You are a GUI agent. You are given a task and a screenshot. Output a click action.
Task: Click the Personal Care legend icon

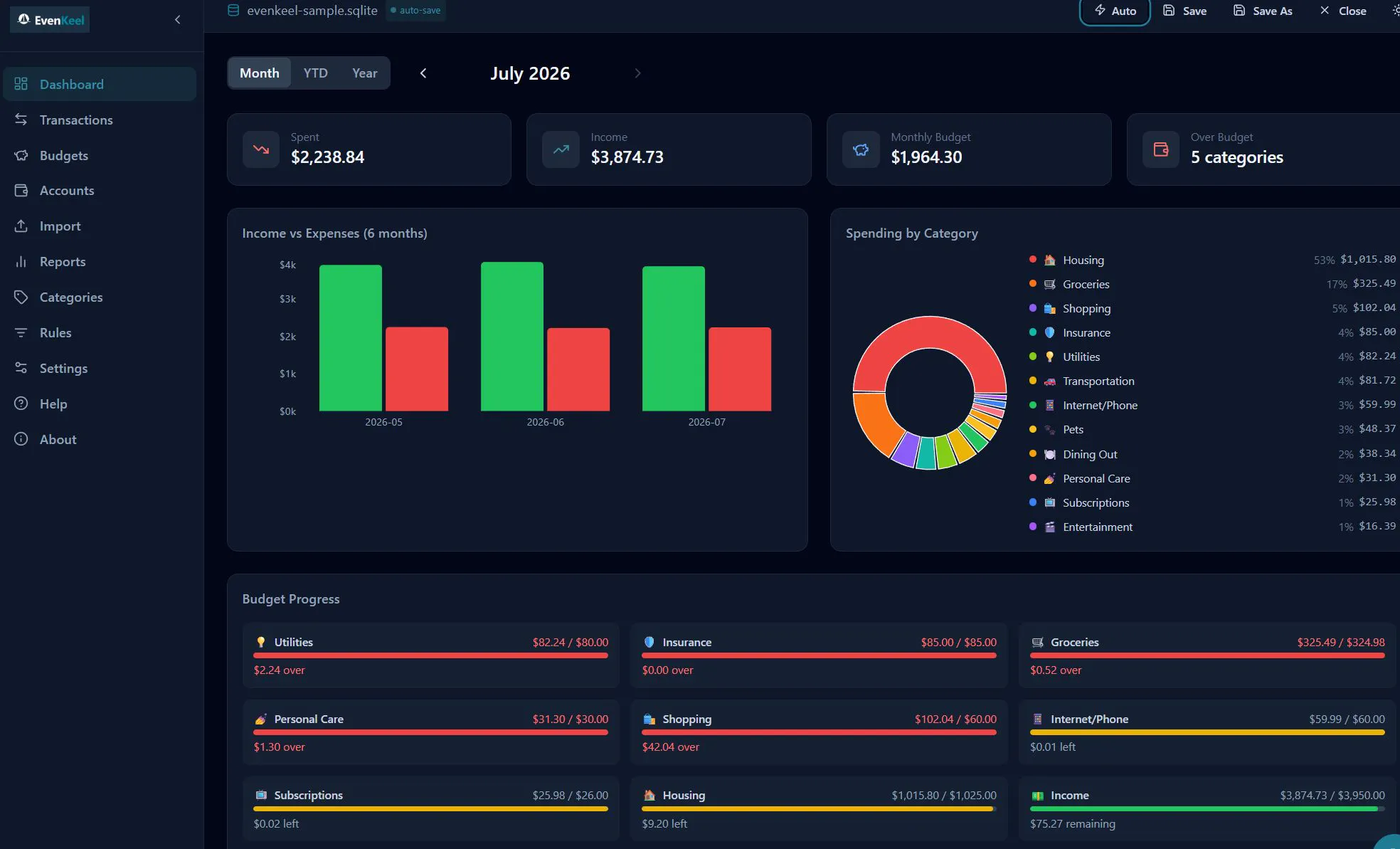coord(1049,478)
